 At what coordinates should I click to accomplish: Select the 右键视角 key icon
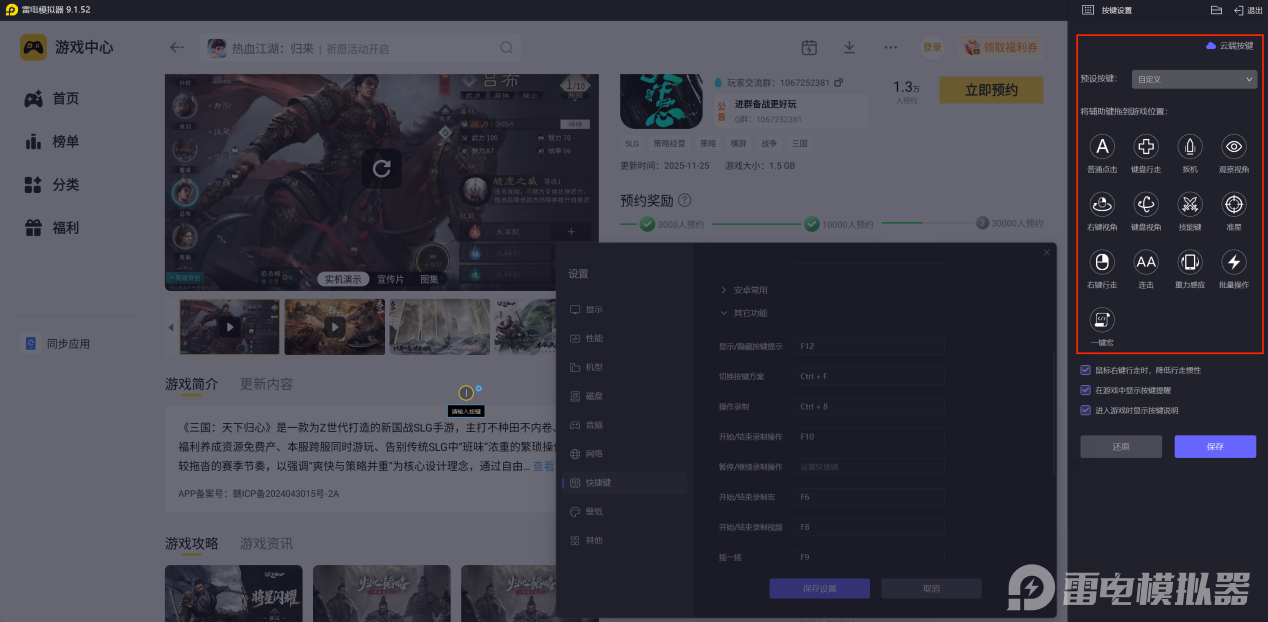[1102, 204]
